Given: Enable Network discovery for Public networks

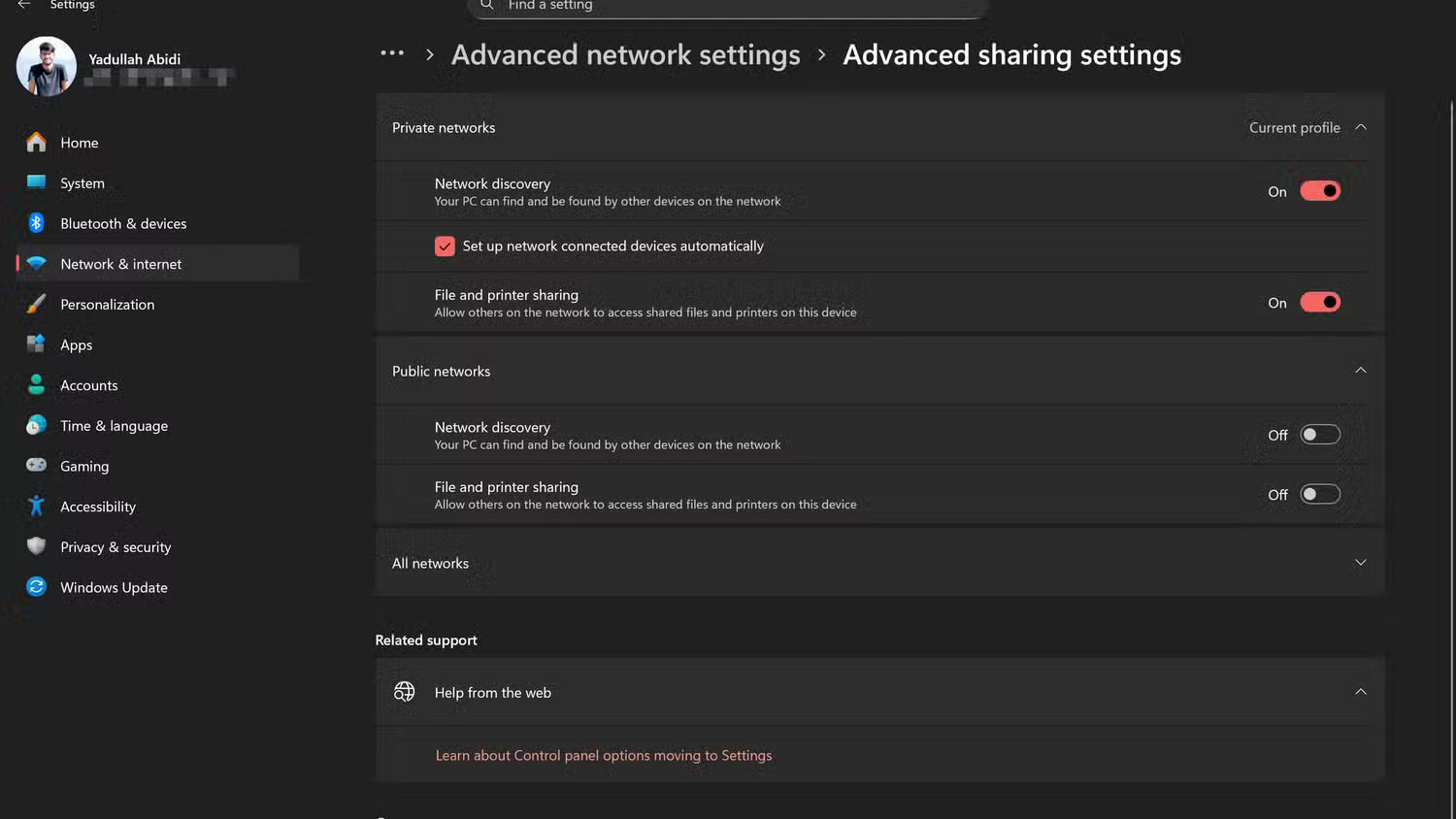Looking at the screenshot, I should (x=1319, y=434).
